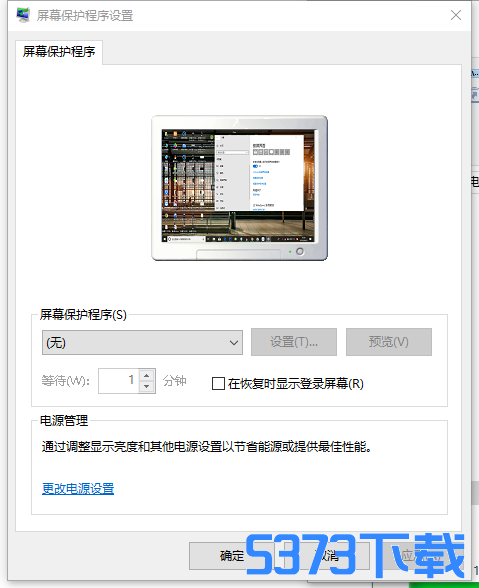
Task: Click the 设置(T)... button
Action: point(294,342)
